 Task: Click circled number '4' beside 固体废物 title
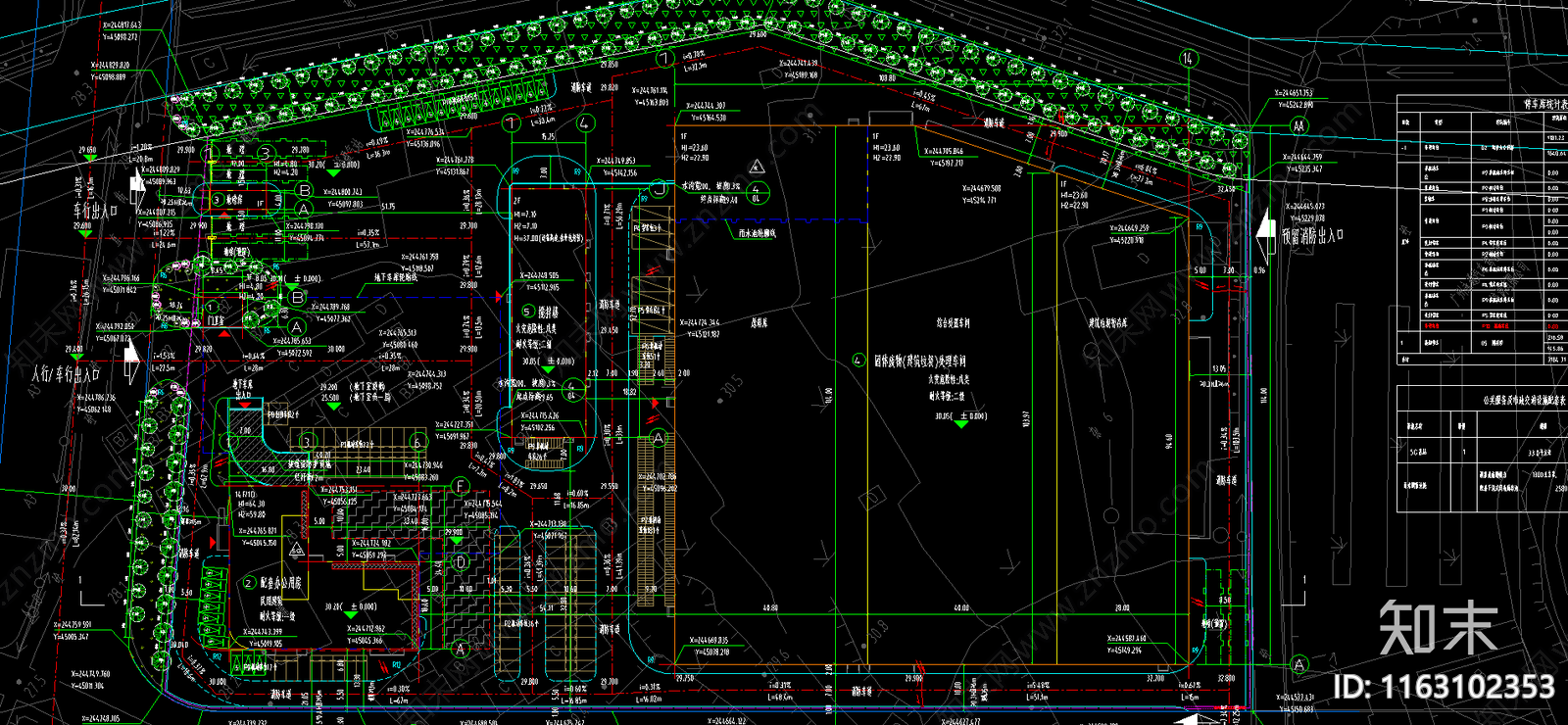[858, 361]
